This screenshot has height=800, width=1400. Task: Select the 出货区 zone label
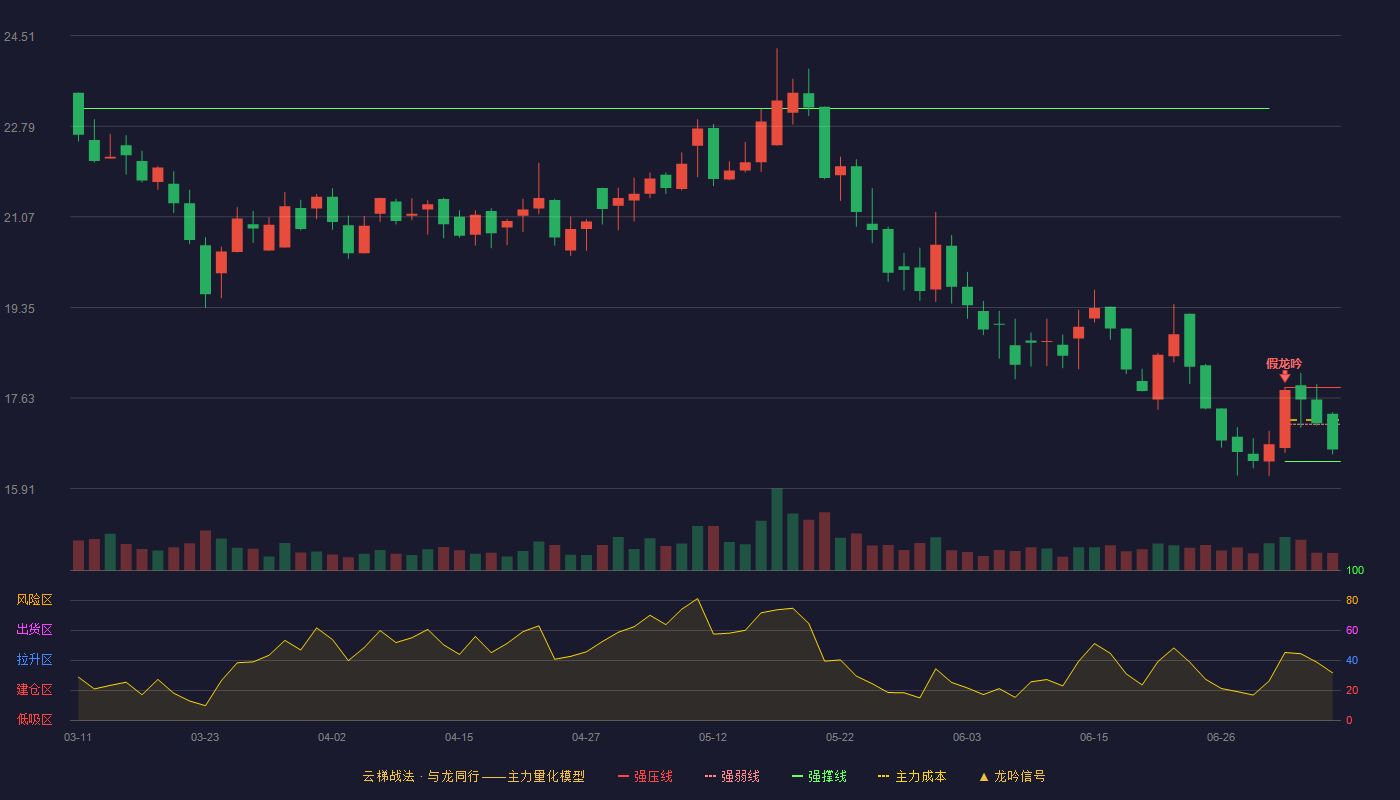(x=34, y=630)
